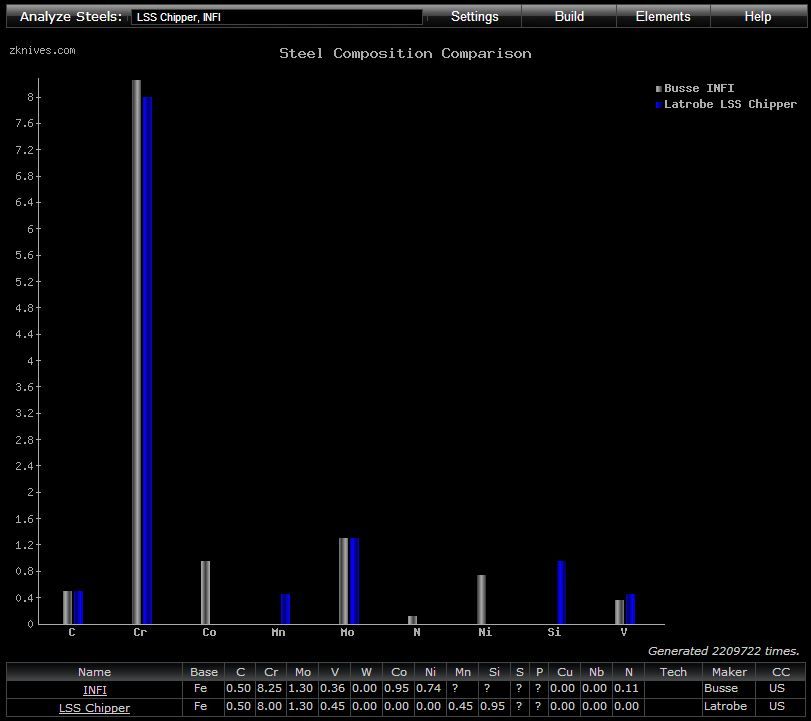Click the Analyze Steels input field
811x721 pixels.
(x=277, y=17)
